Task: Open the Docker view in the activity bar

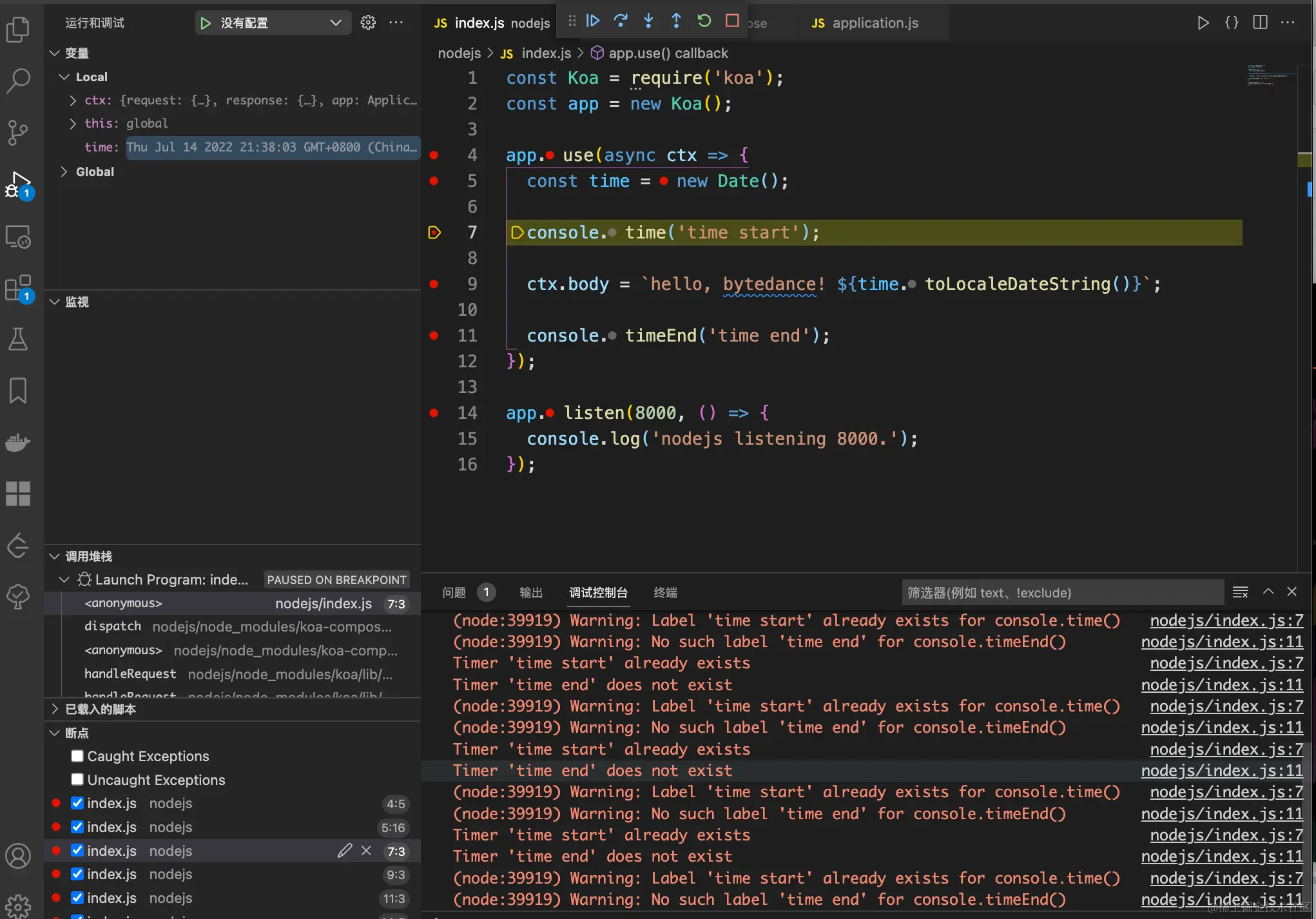Action: coord(18,442)
